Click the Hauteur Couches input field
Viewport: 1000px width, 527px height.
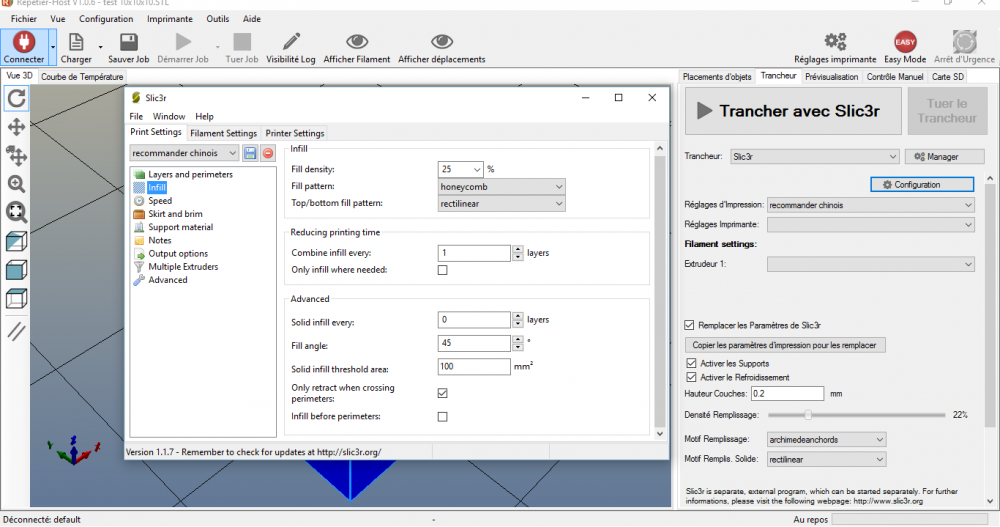pos(787,394)
